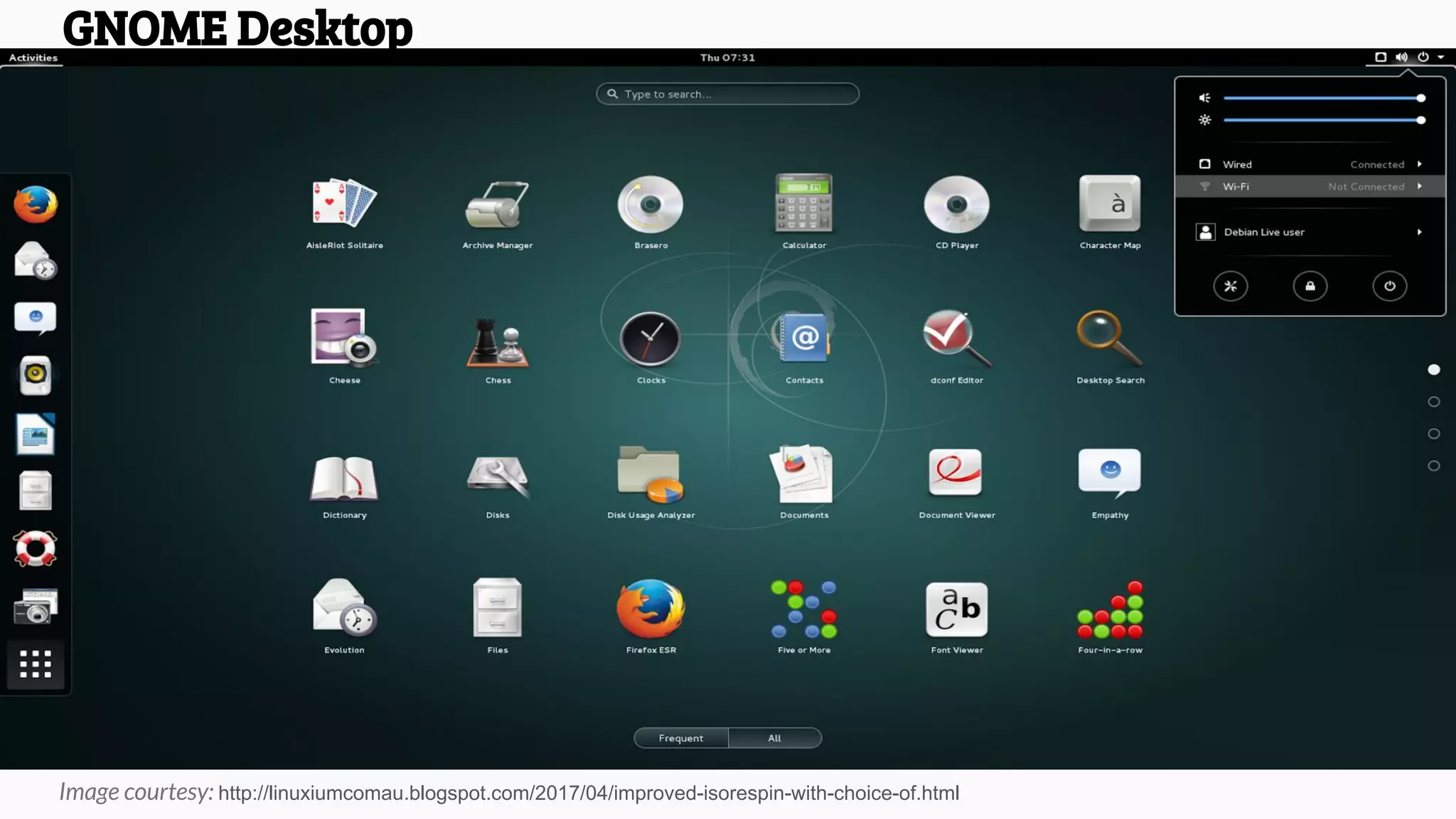Screen dimensions: 1456x819
Task: Click the Power Off button in the menu
Action: click(1390, 286)
